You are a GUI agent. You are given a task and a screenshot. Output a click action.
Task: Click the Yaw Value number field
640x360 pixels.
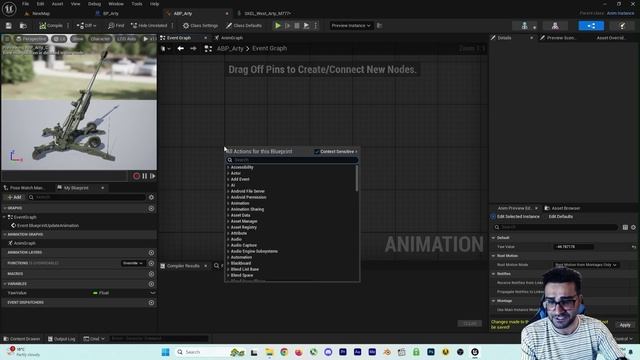click(573, 247)
